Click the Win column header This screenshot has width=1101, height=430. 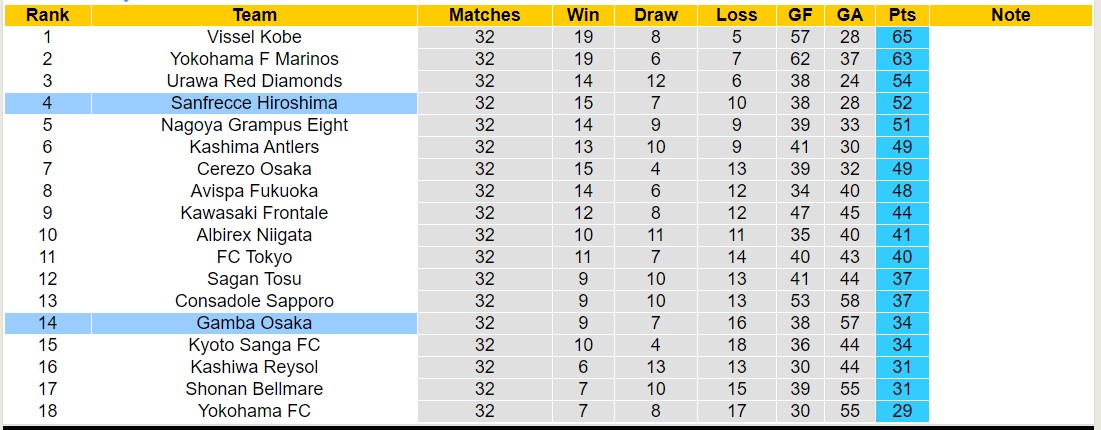583,15
